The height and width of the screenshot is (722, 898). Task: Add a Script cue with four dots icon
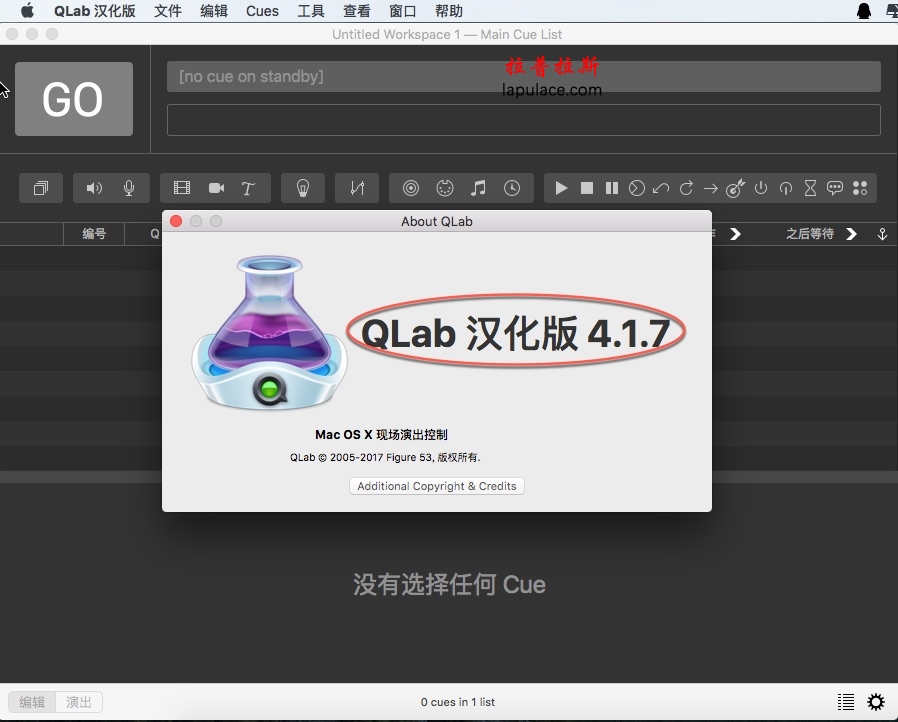point(860,188)
